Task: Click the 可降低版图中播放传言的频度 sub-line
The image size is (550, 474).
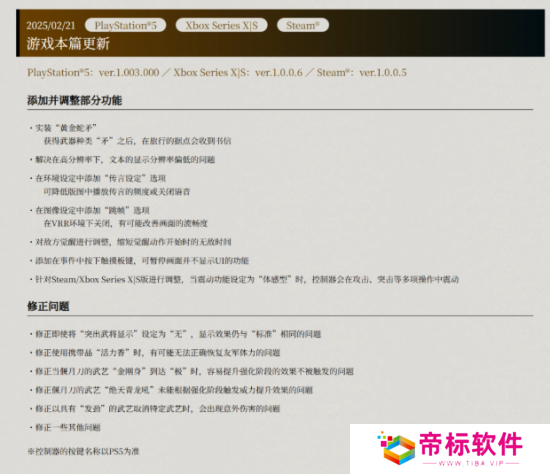Action: pyautogui.click(x=117, y=192)
